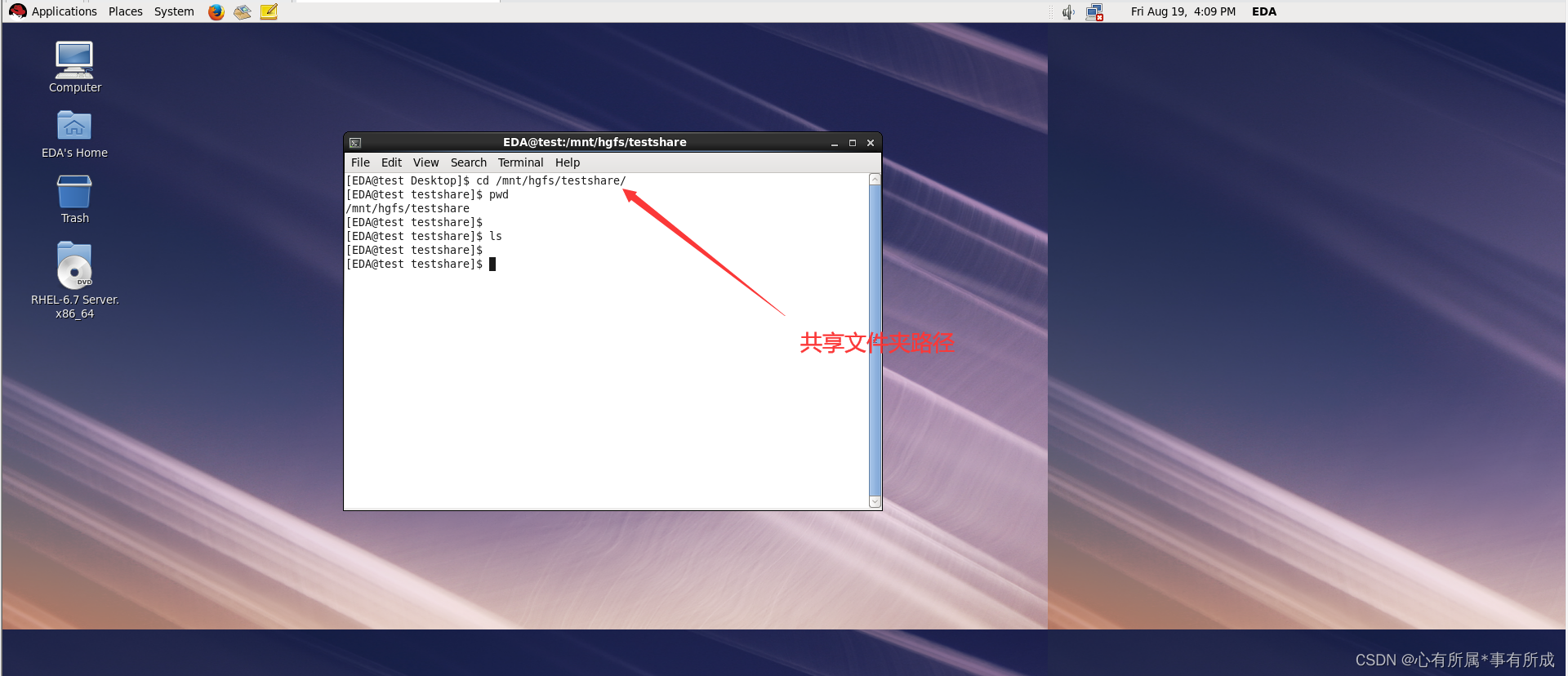This screenshot has width=1568, height=676.
Task: Click the 'pwd' command line
Action: click(427, 194)
